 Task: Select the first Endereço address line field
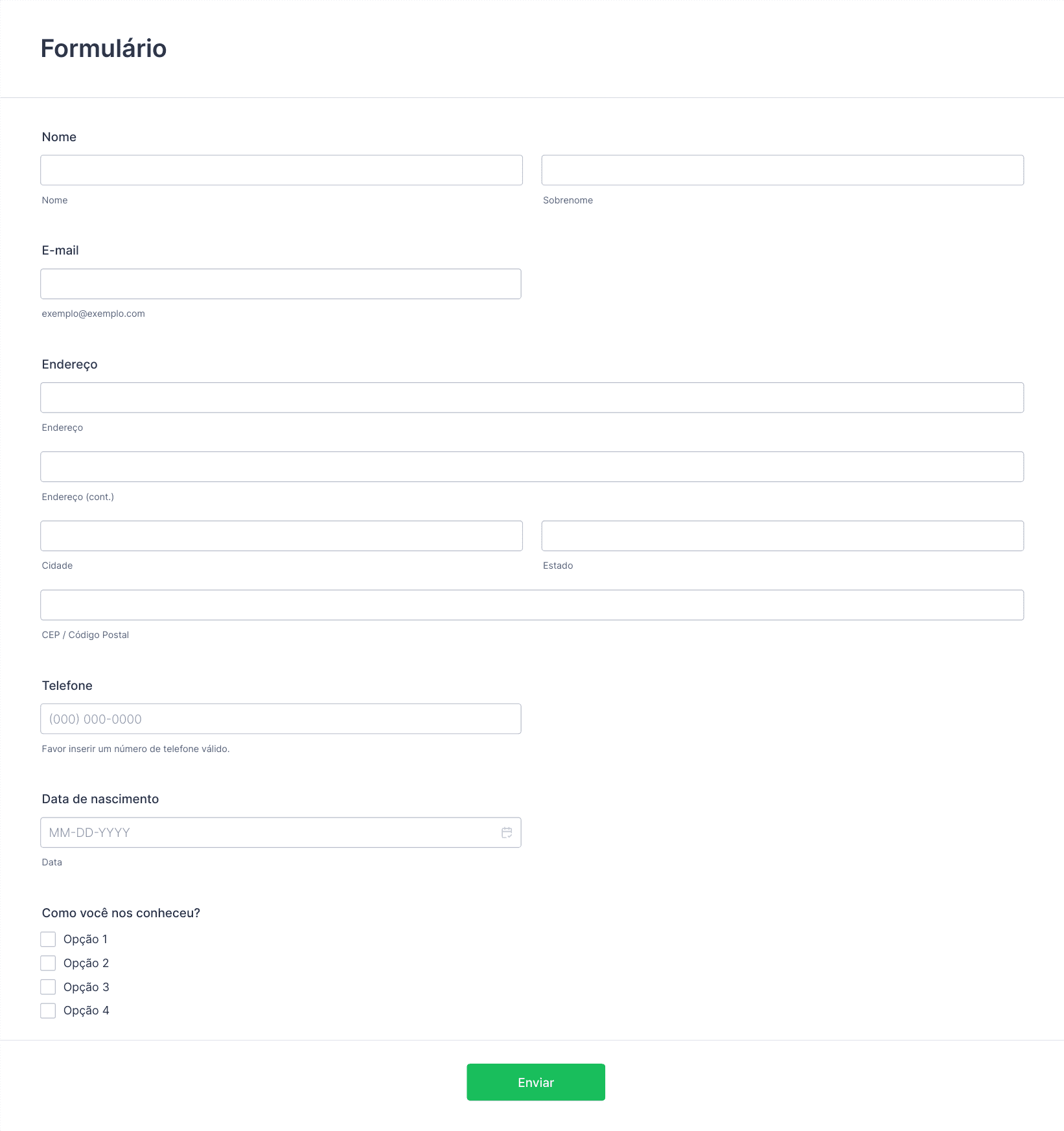[x=532, y=398]
